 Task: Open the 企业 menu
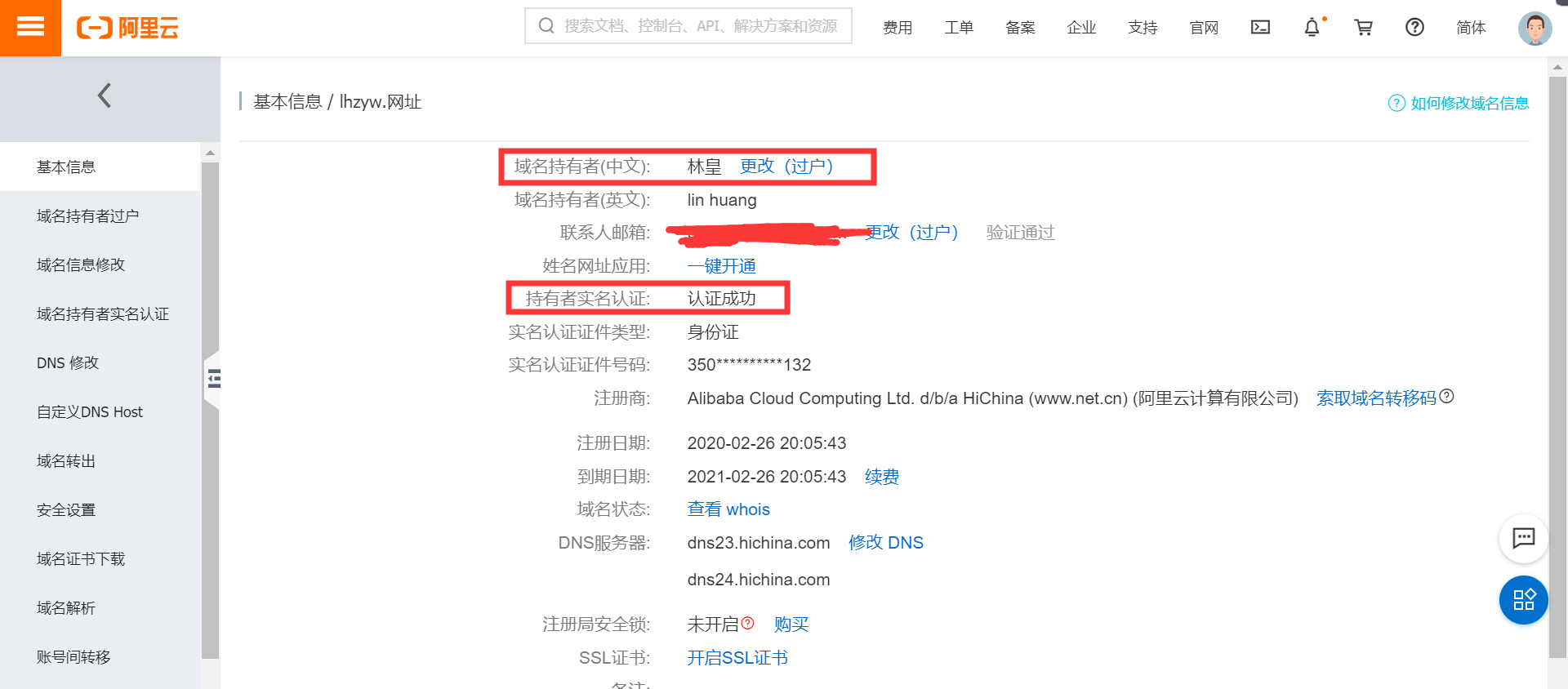coord(1081,28)
